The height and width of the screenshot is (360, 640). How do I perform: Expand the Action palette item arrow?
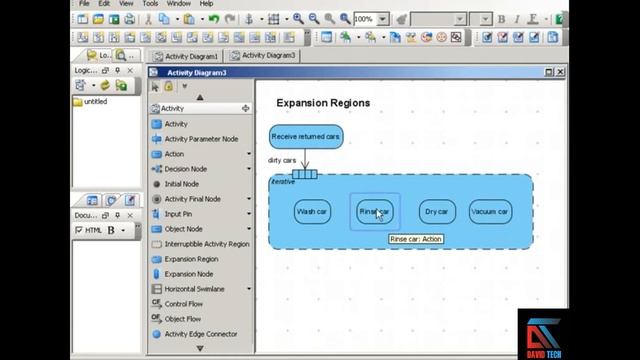coord(249,153)
